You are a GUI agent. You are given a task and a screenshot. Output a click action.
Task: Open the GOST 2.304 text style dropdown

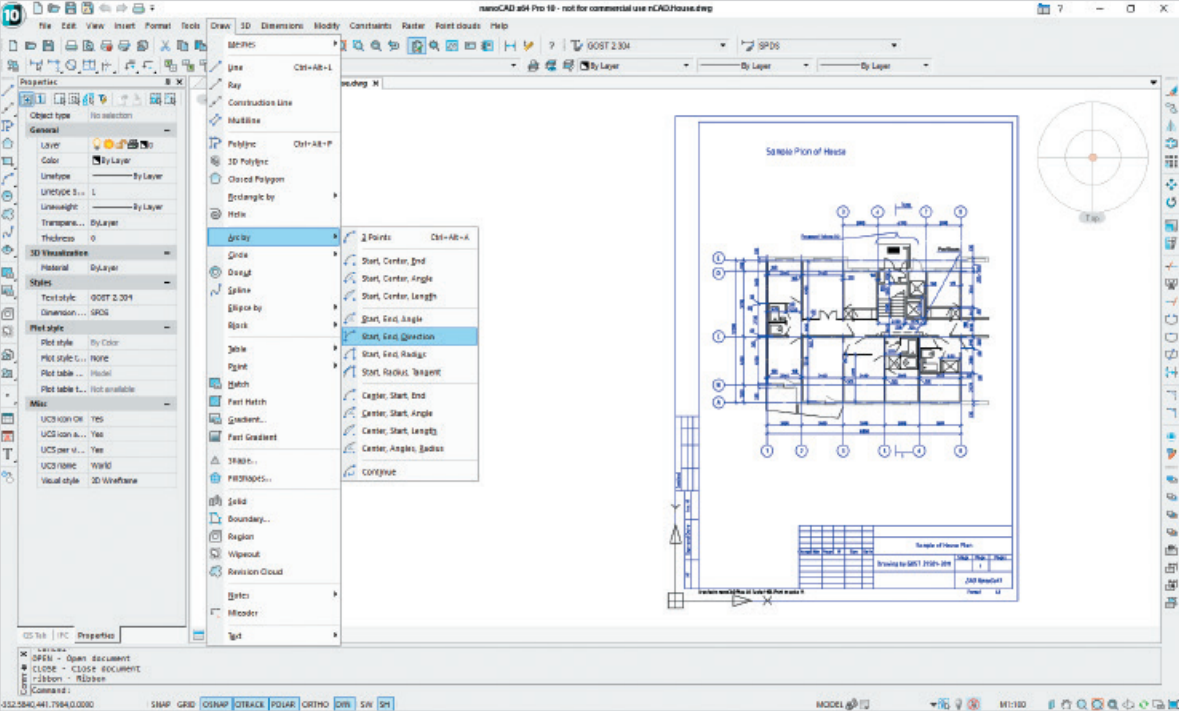(723, 46)
